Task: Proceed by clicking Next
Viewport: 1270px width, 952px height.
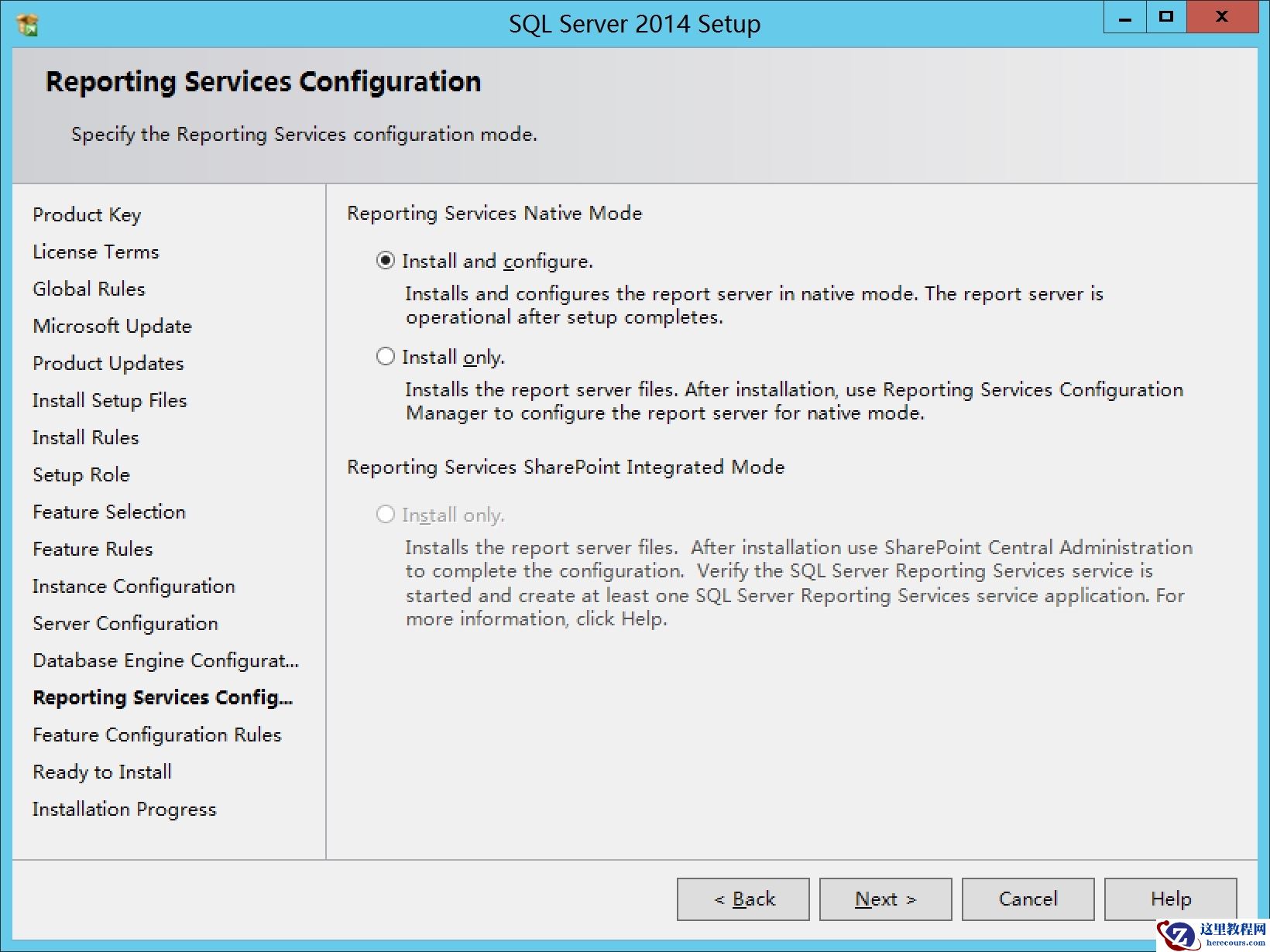Action: [885, 899]
